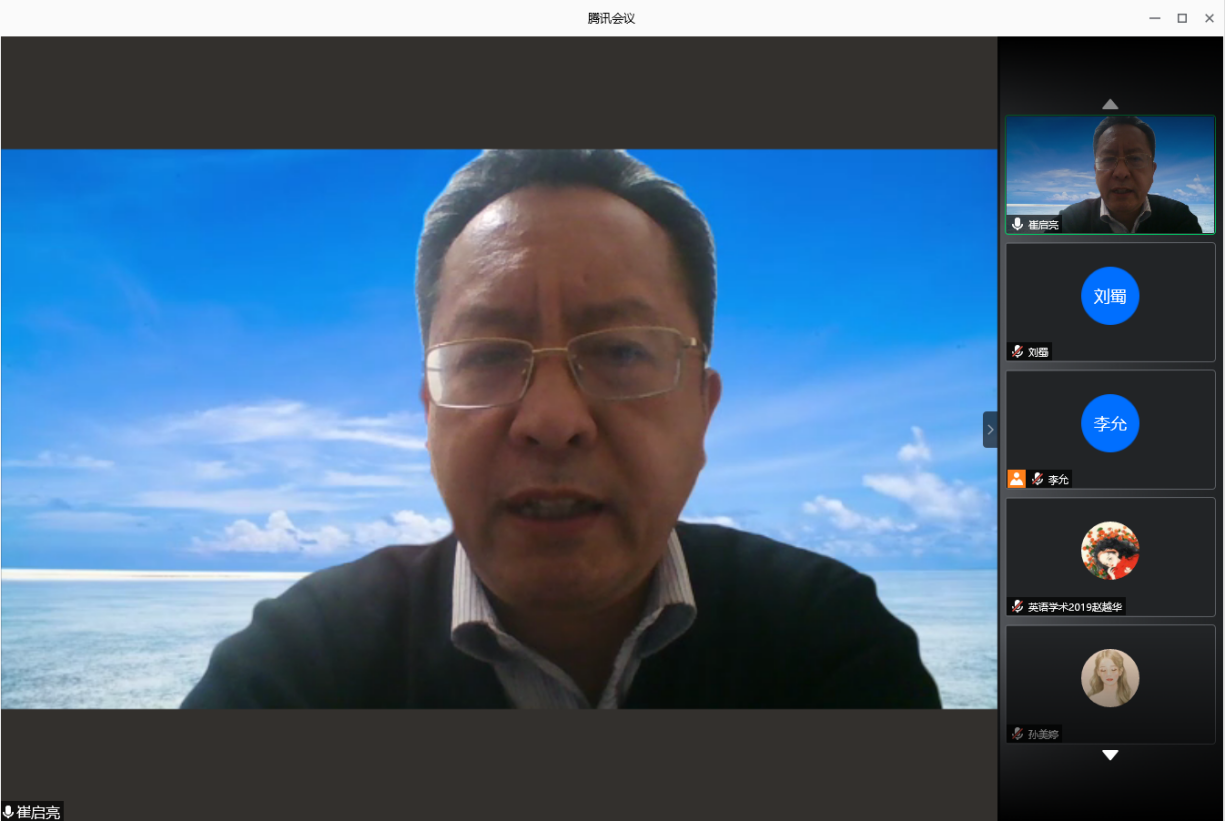Image resolution: width=1225 pixels, height=821 pixels.
Task: Click muted mic icon for 英语学术2019赵越华
Action: [1018, 606]
